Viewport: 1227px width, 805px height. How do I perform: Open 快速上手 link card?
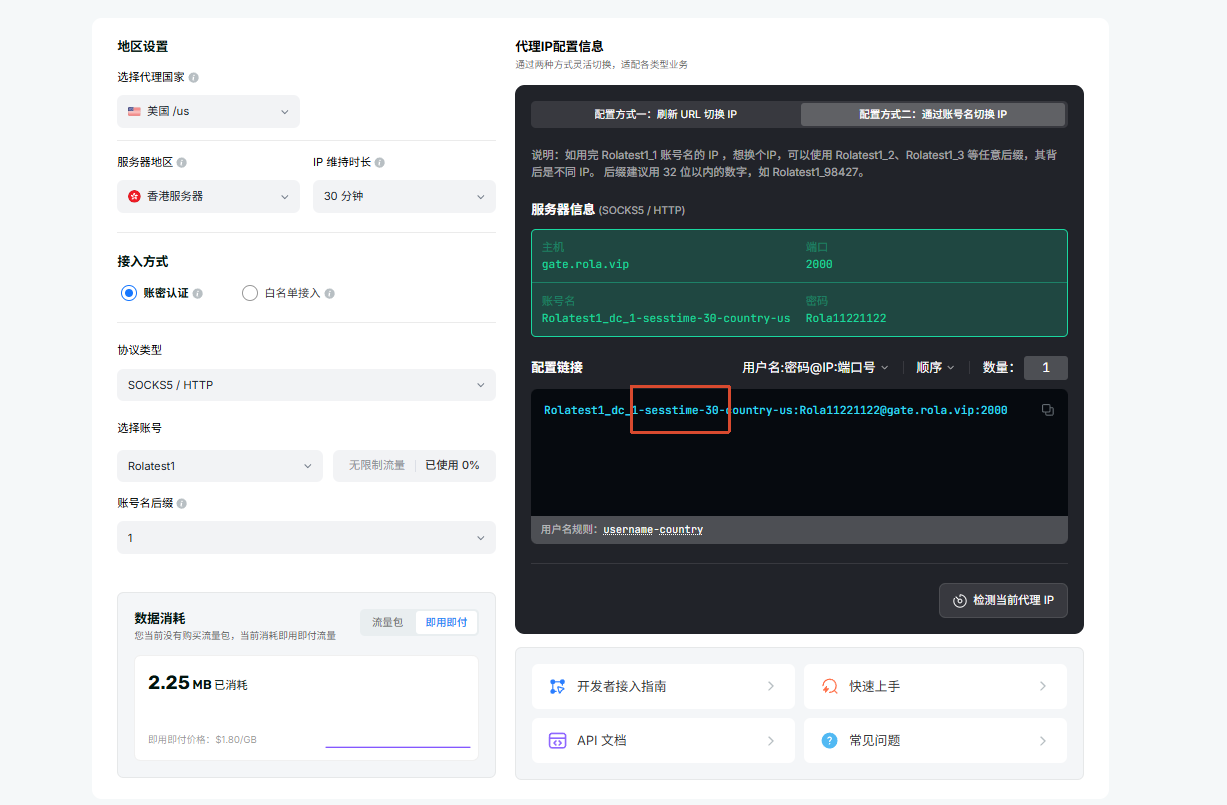tap(935, 686)
